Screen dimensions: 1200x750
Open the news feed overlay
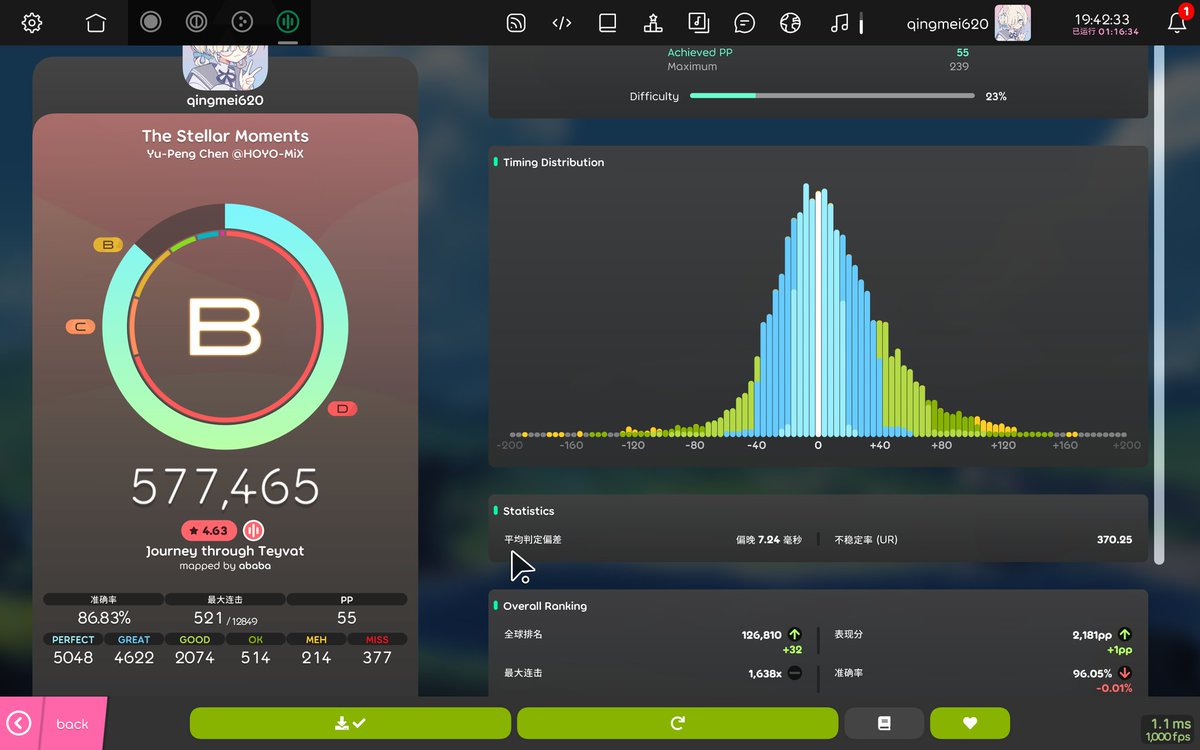tap(516, 23)
